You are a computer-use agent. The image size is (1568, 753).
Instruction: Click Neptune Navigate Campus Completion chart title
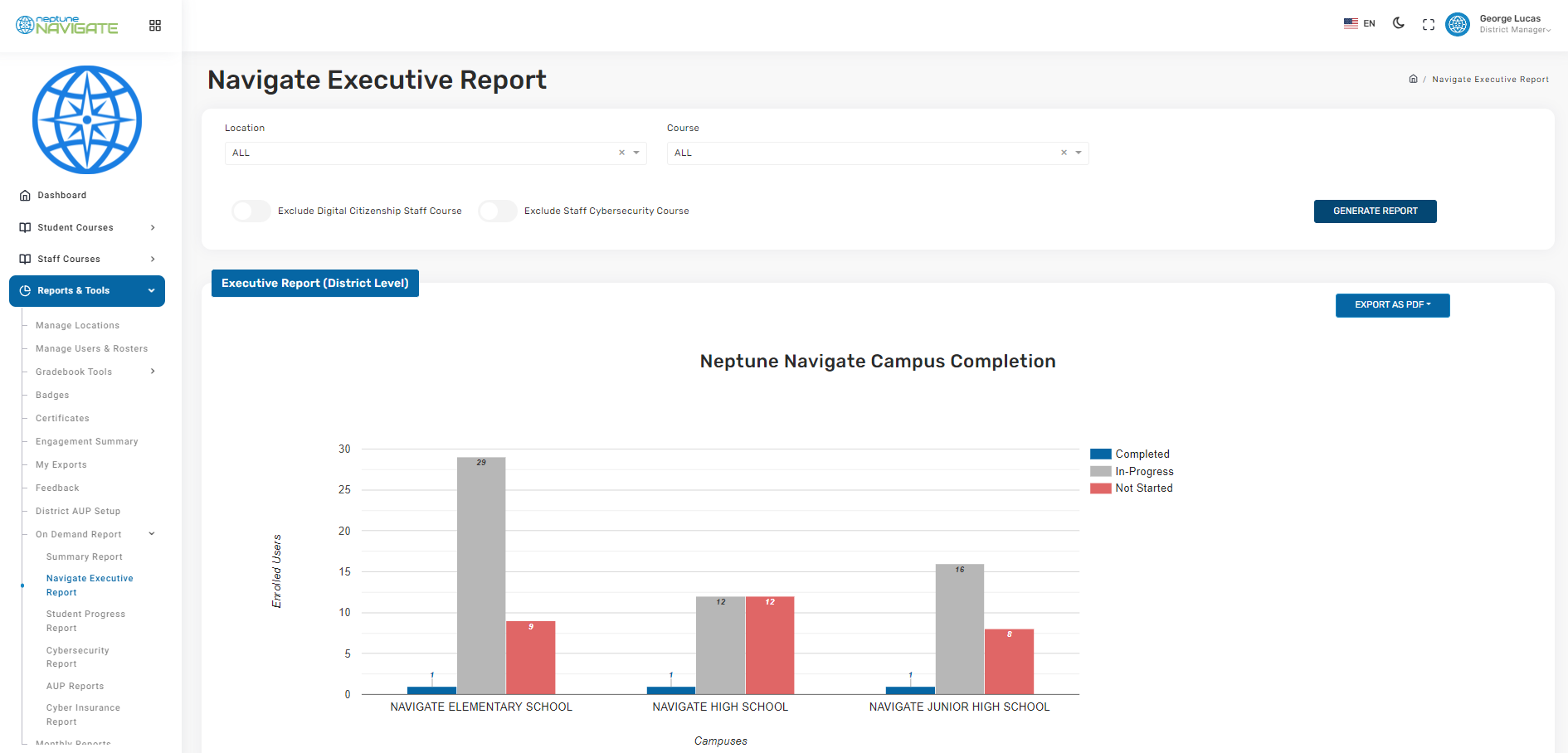pos(878,361)
